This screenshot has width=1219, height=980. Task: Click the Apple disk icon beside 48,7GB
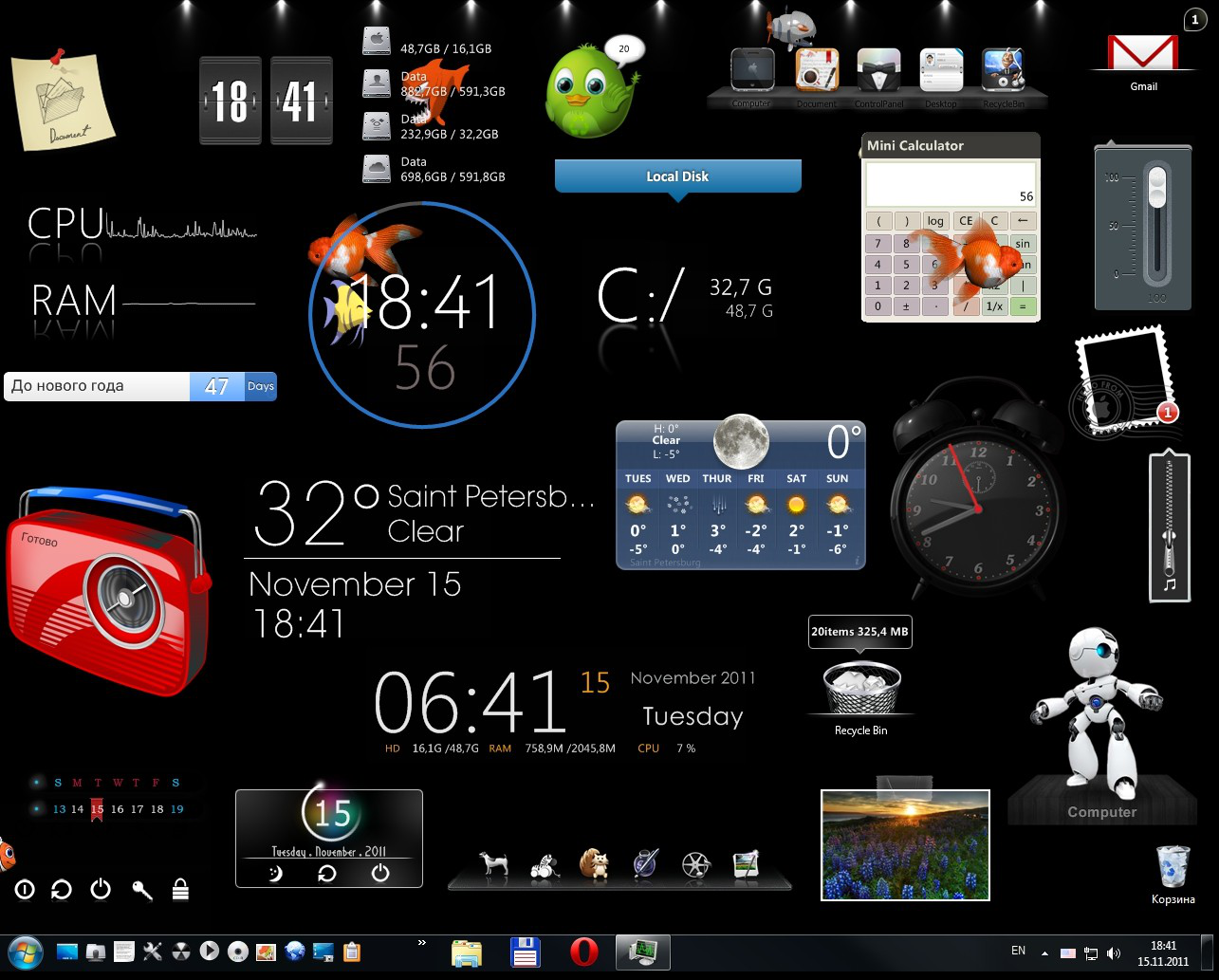[377, 41]
